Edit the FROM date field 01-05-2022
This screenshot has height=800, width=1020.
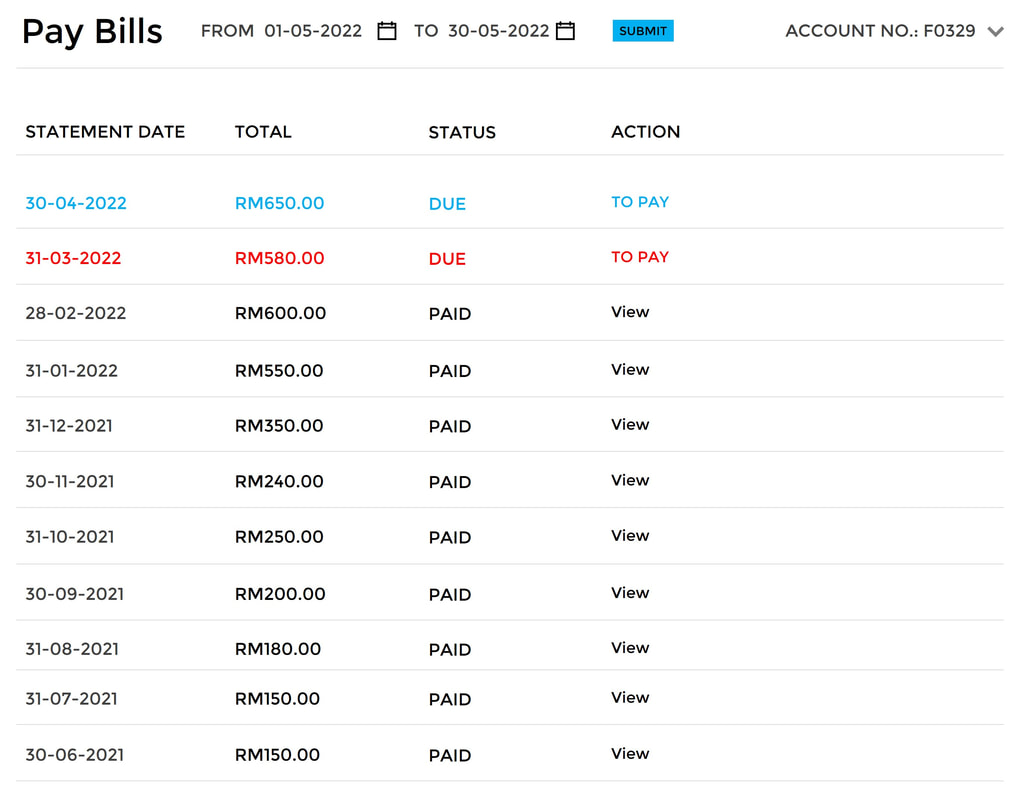pyautogui.click(x=313, y=31)
